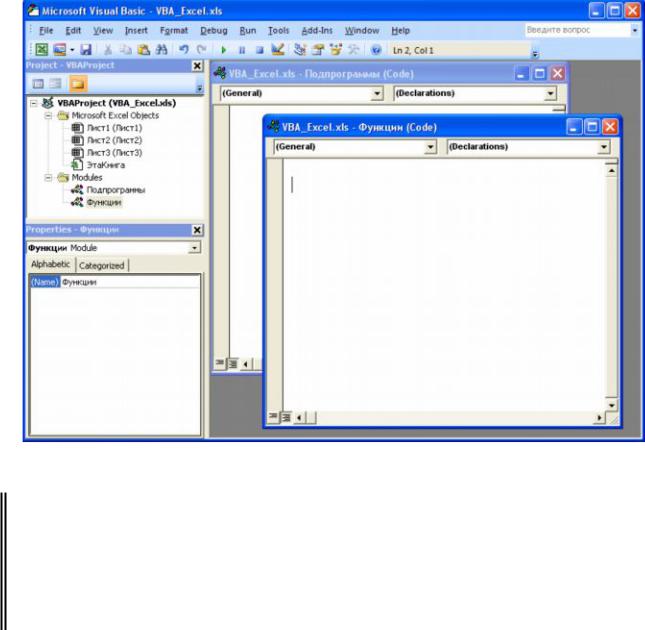The image size is (645, 630).
Task: Open the Window menu
Action: click(x=362, y=30)
